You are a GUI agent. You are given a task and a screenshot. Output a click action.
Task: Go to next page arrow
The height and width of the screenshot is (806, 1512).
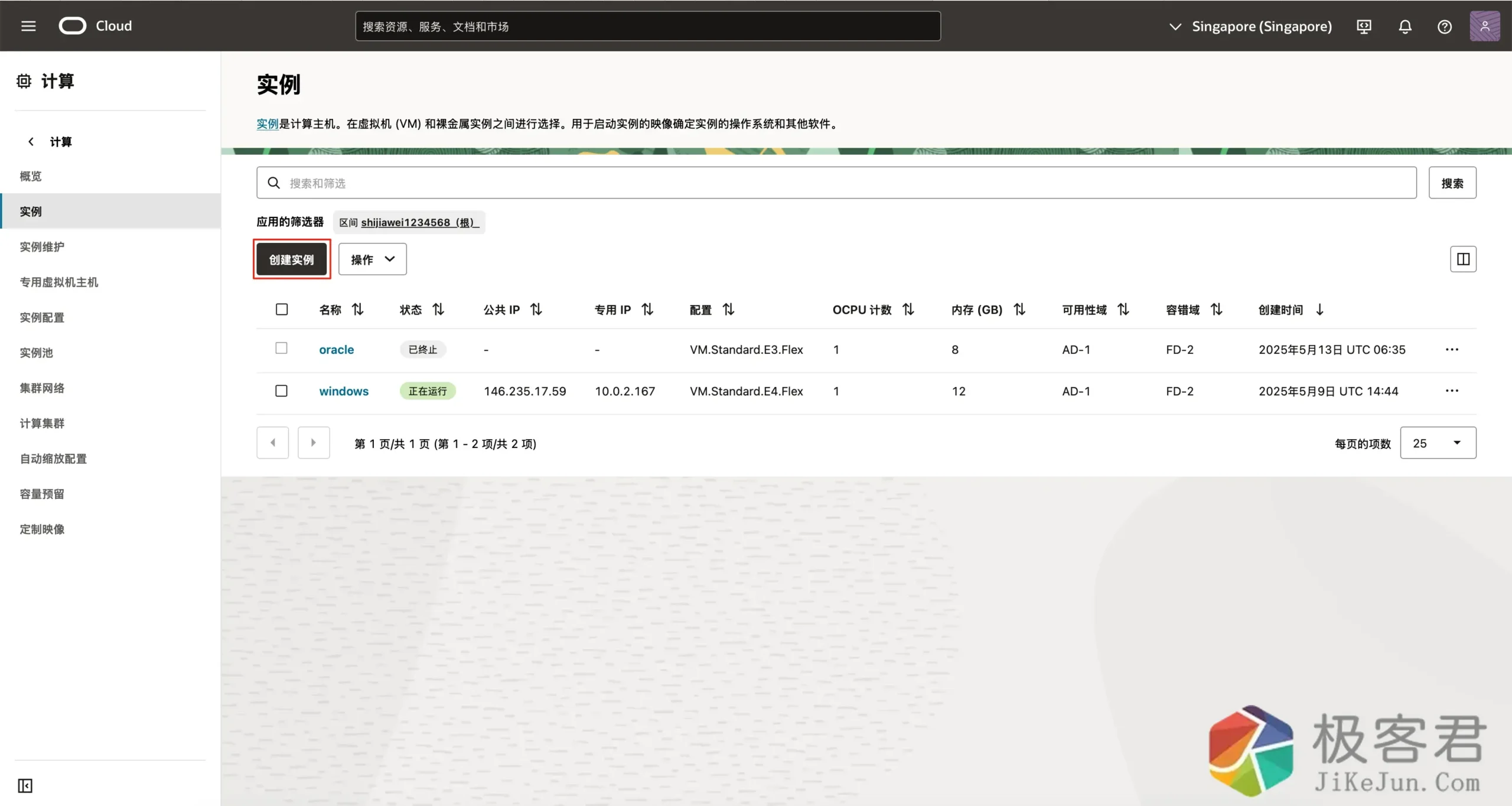(314, 443)
